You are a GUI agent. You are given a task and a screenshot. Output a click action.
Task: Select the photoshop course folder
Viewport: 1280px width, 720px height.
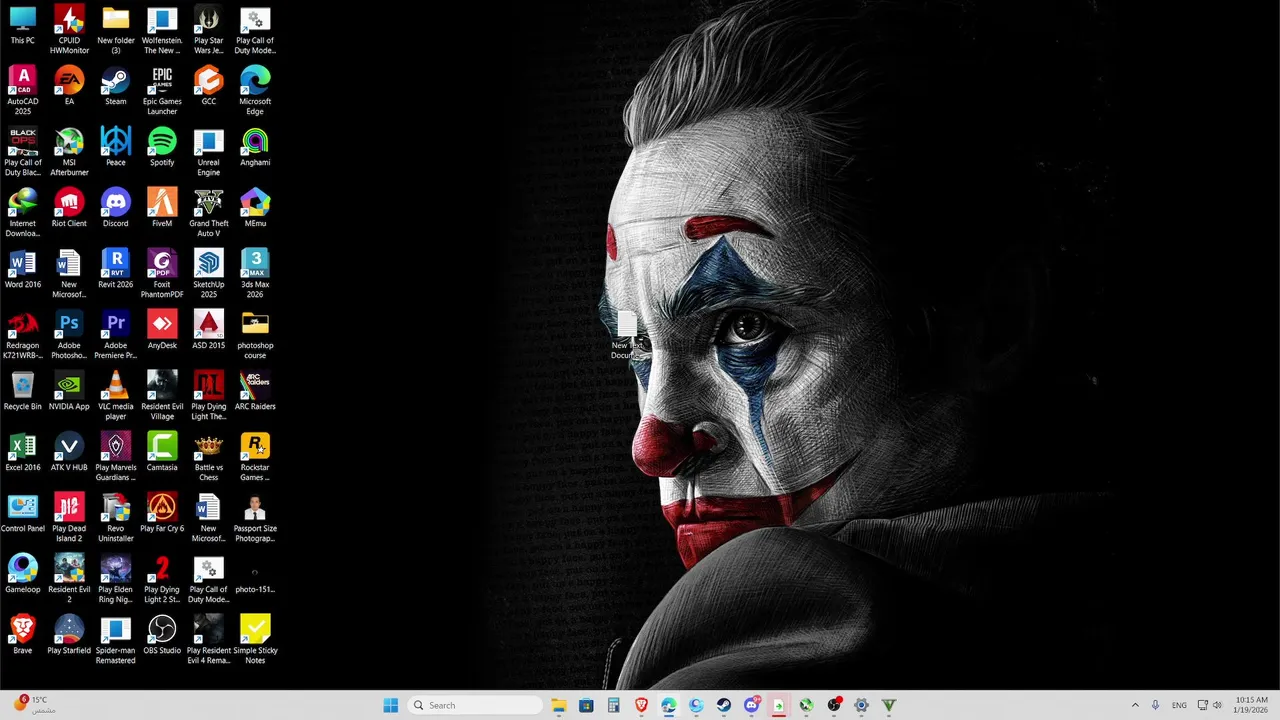tap(255, 335)
